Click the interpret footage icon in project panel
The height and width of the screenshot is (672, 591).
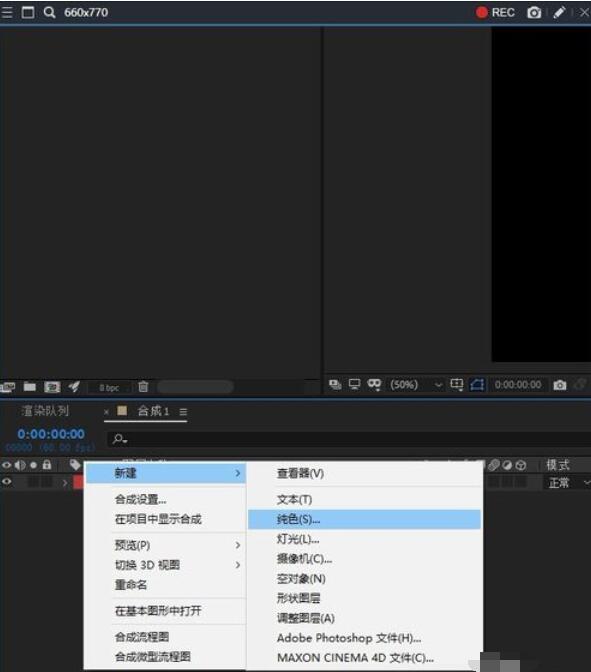point(7,387)
